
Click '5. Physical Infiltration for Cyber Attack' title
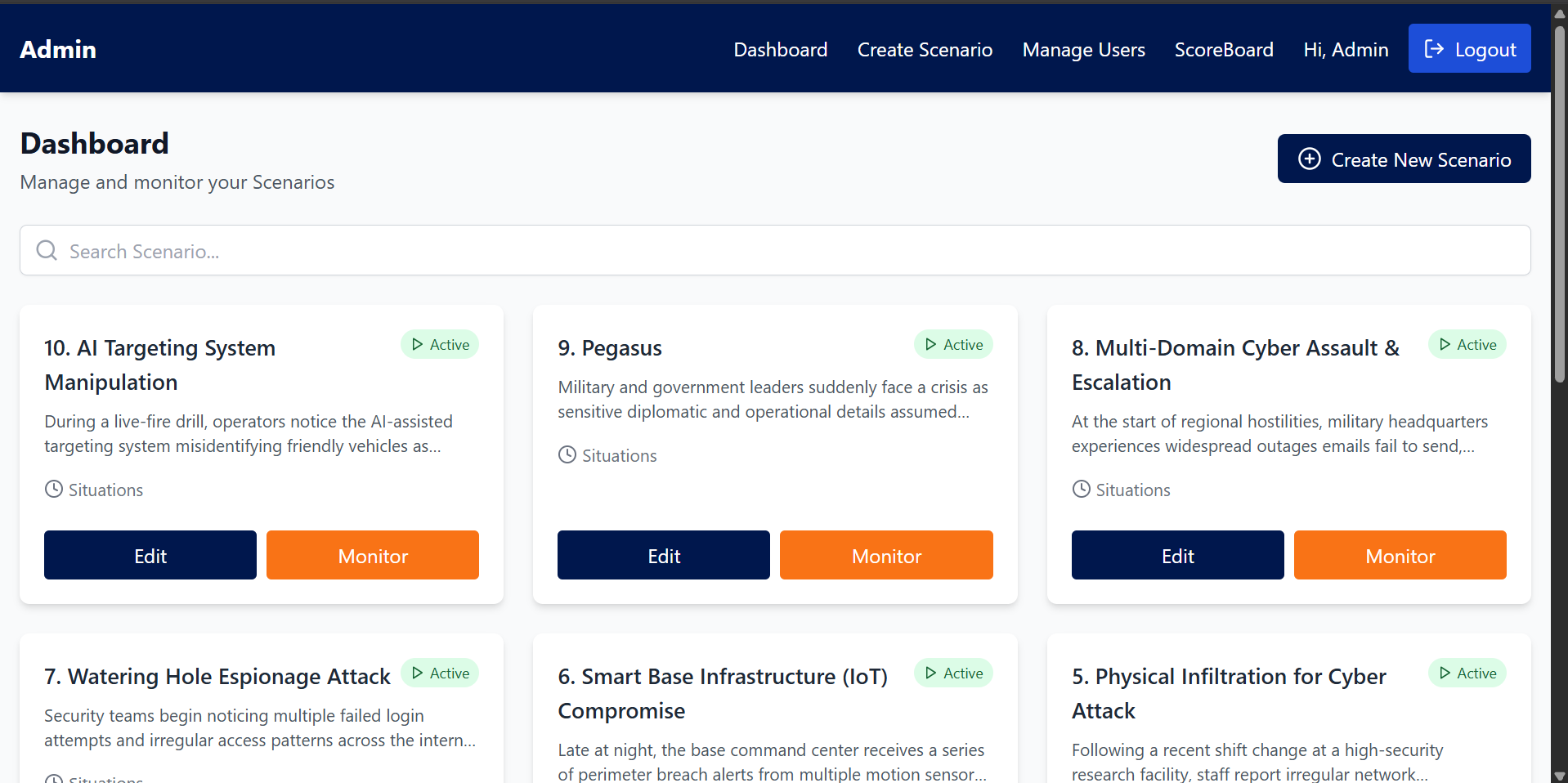1229,693
